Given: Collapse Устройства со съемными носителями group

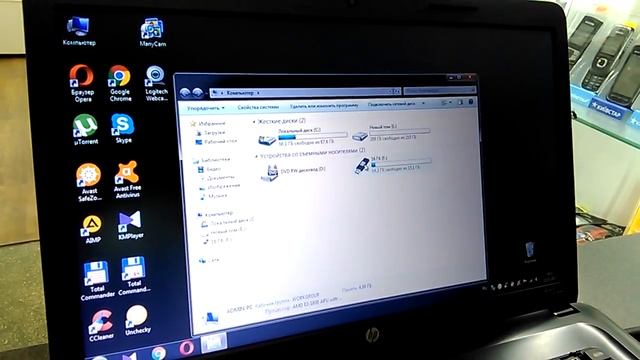Looking at the screenshot, I should [257, 156].
